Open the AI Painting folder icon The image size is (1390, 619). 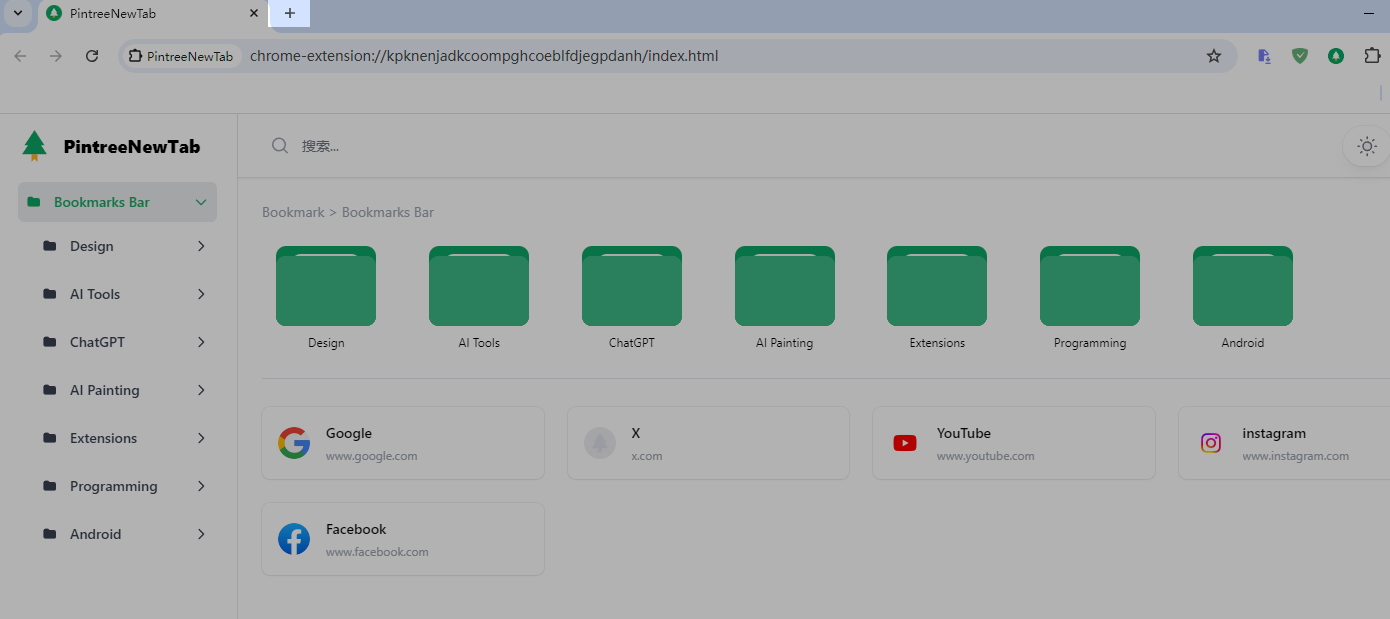(784, 287)
